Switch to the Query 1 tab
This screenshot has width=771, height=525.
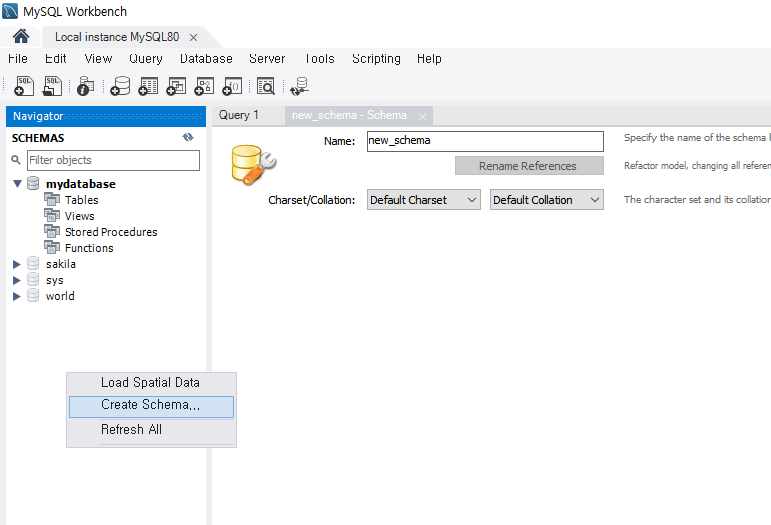tap(238, 115)
